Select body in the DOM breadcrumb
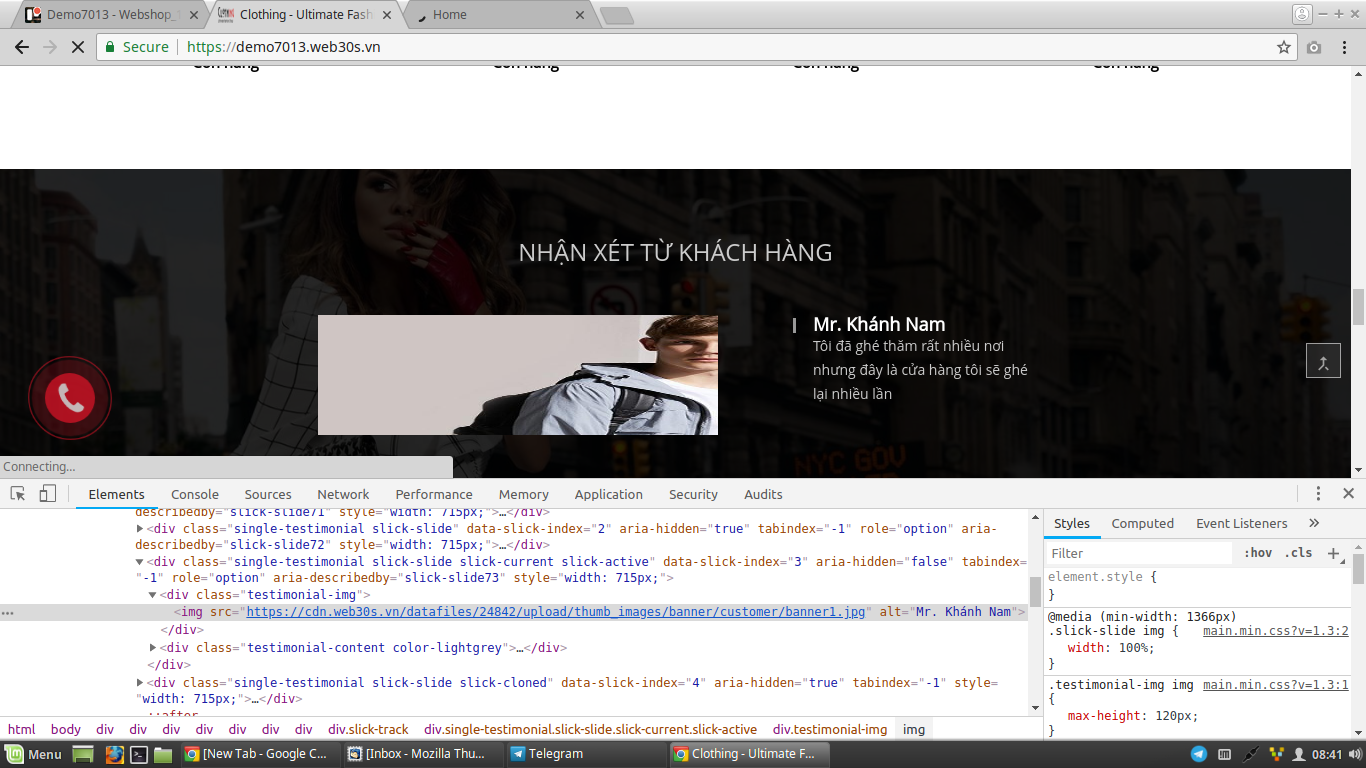This screenshot has height=768, width=1366. point(66,729)
